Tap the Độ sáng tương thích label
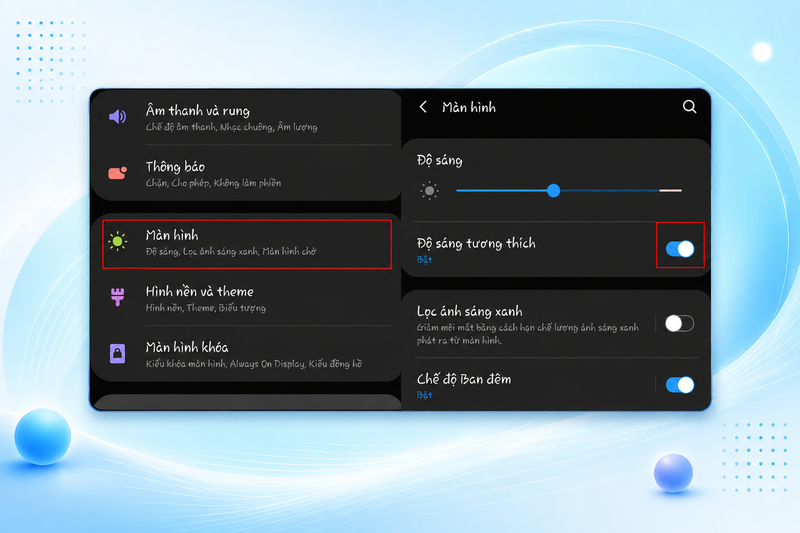The height and width of the screenshot is (533, 800). (476, 243)
